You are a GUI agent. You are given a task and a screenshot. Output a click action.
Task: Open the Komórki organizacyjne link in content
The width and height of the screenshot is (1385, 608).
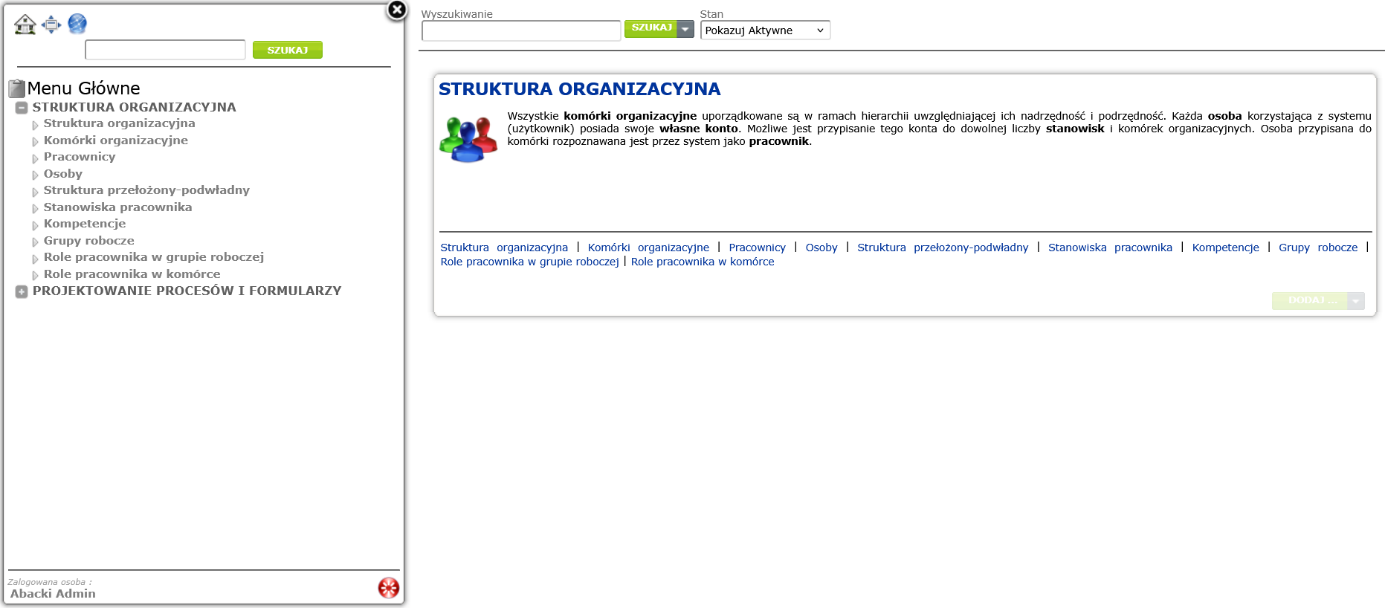(x=648, y=247)
